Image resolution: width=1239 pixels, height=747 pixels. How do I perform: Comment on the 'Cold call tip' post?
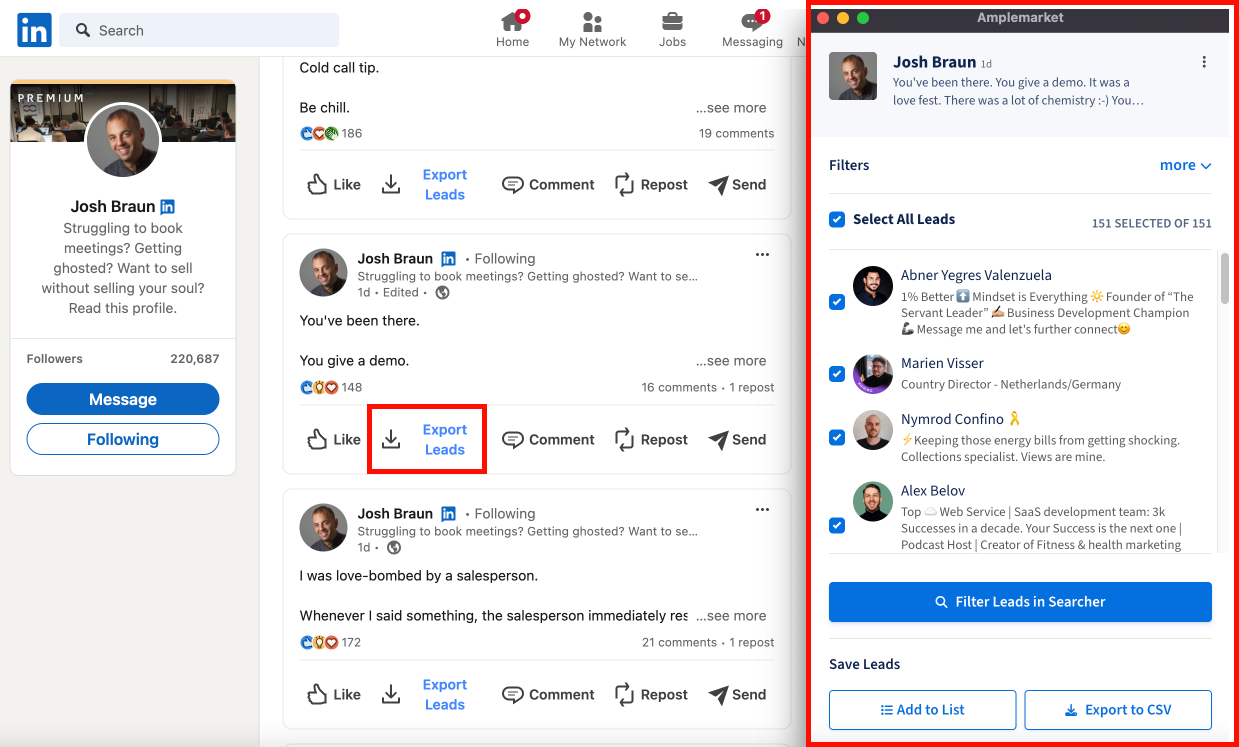click(548, 184)
